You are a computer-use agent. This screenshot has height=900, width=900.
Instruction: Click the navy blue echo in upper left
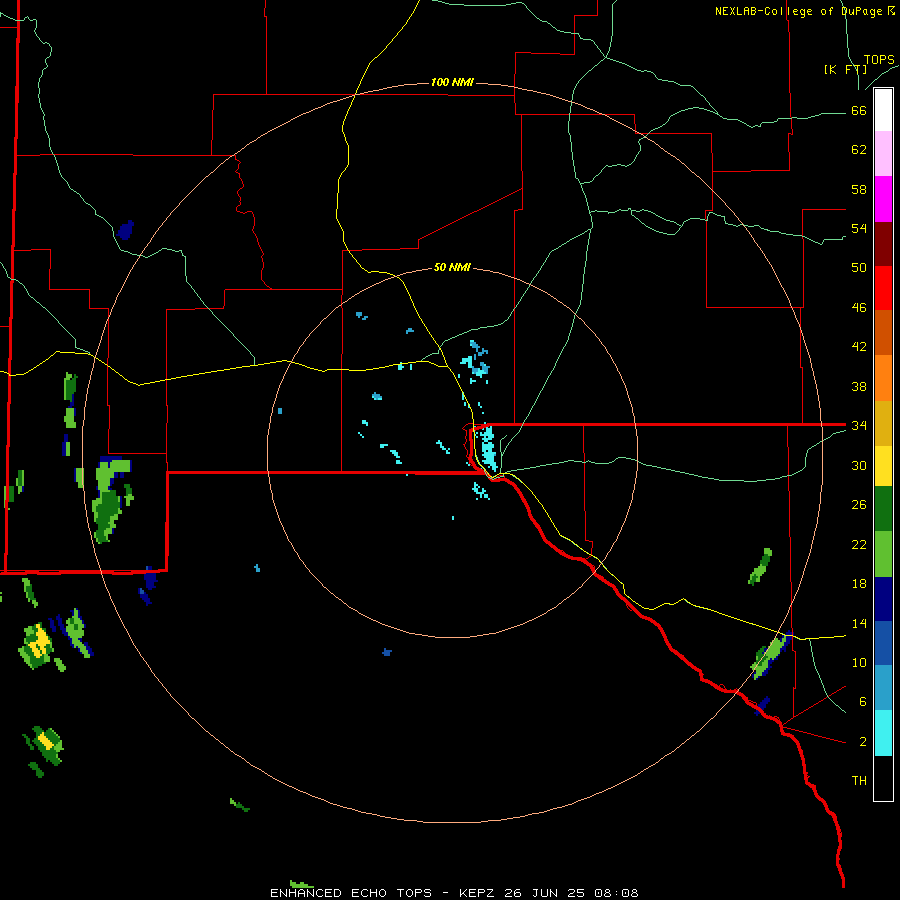tap(125, 230)
